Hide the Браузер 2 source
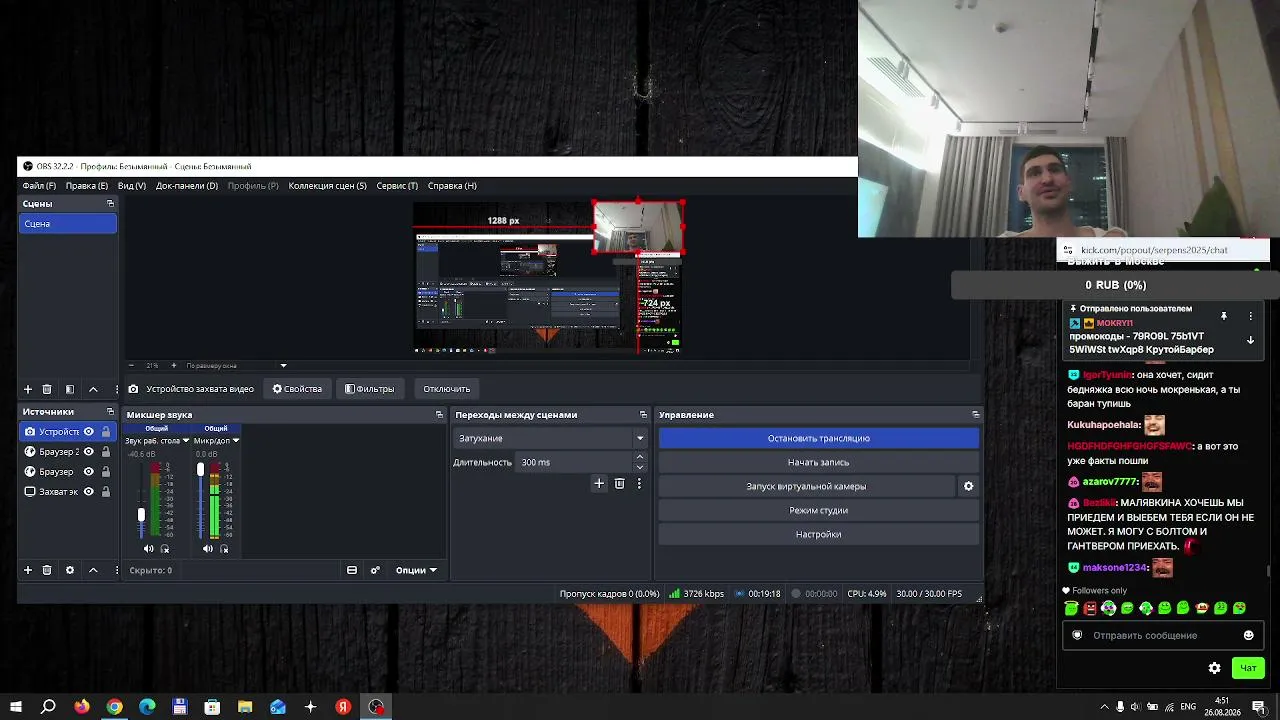 tap(89, 452)
